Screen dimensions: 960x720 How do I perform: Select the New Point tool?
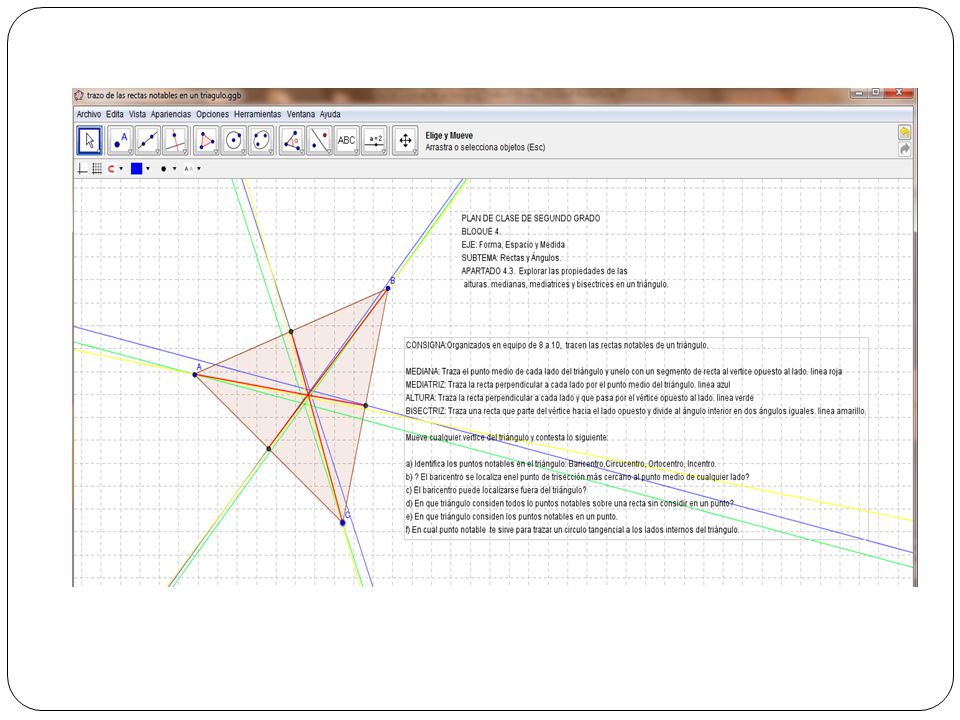[x=121, y=141]
